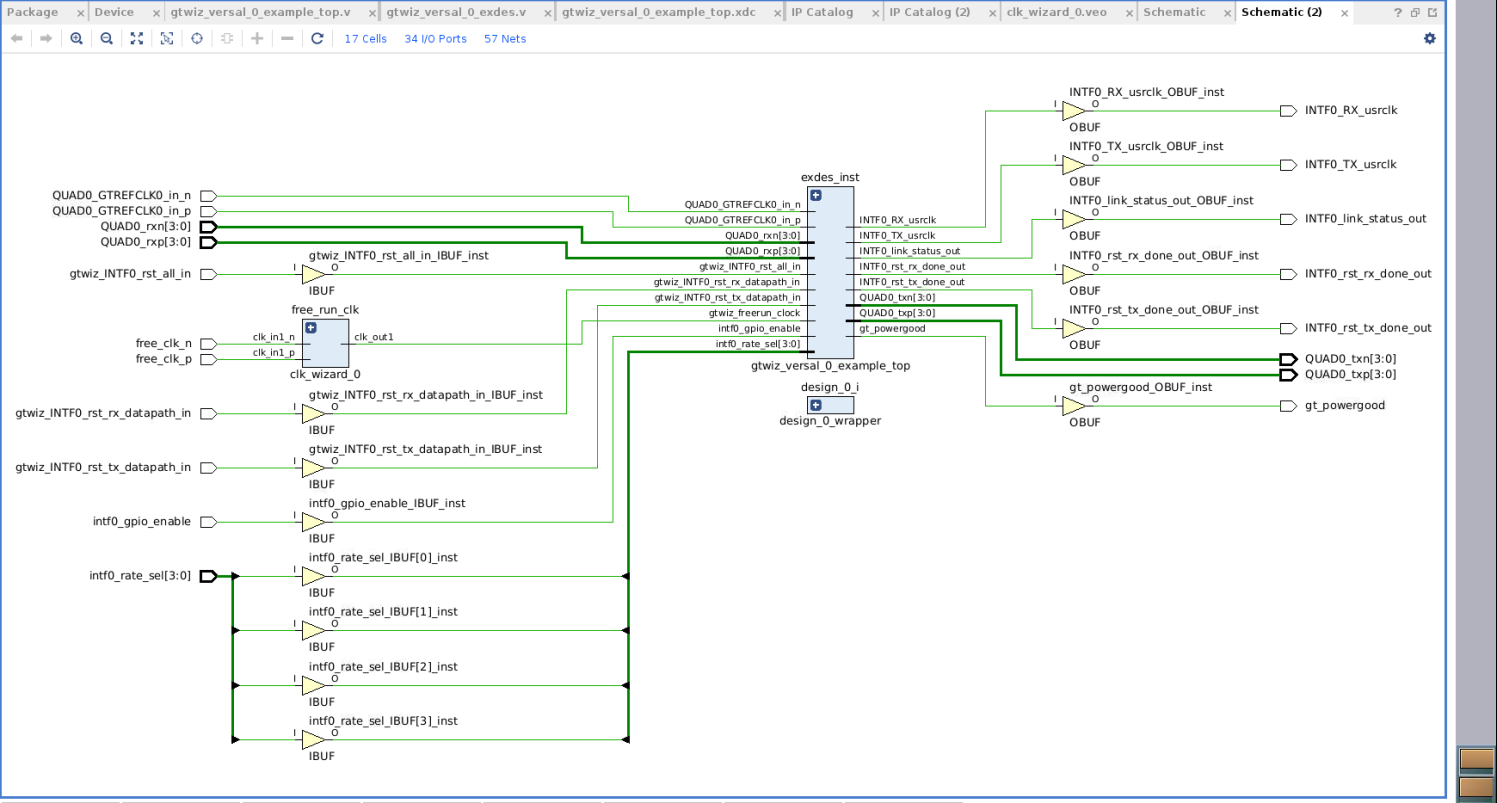Select the intf0_rate_sel[3:0] input port
Image resolution: width=1497 pixels, height=803 pixels.
pos(209,576)
